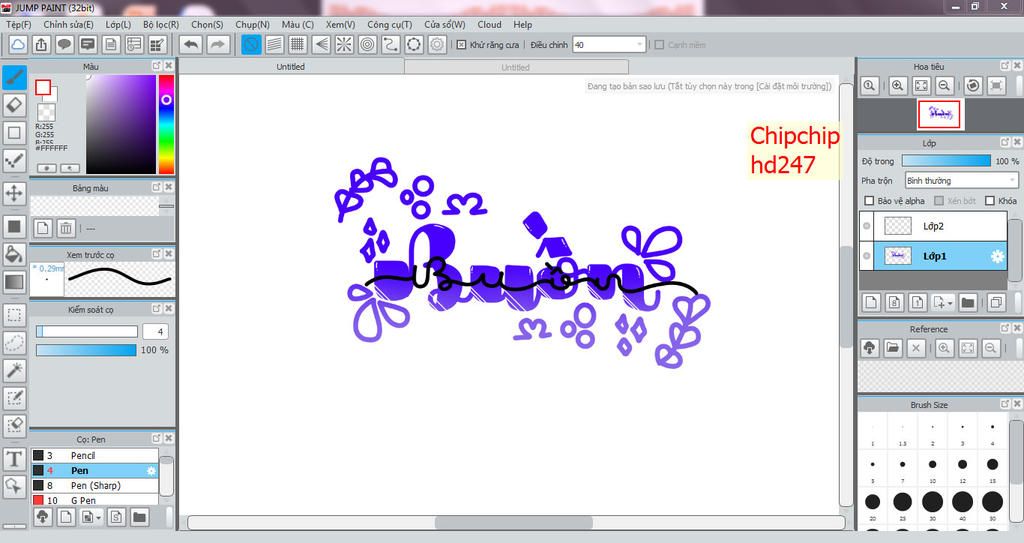
Task: Expand the add-layer dropdown arrow
Action: point(948,303)
